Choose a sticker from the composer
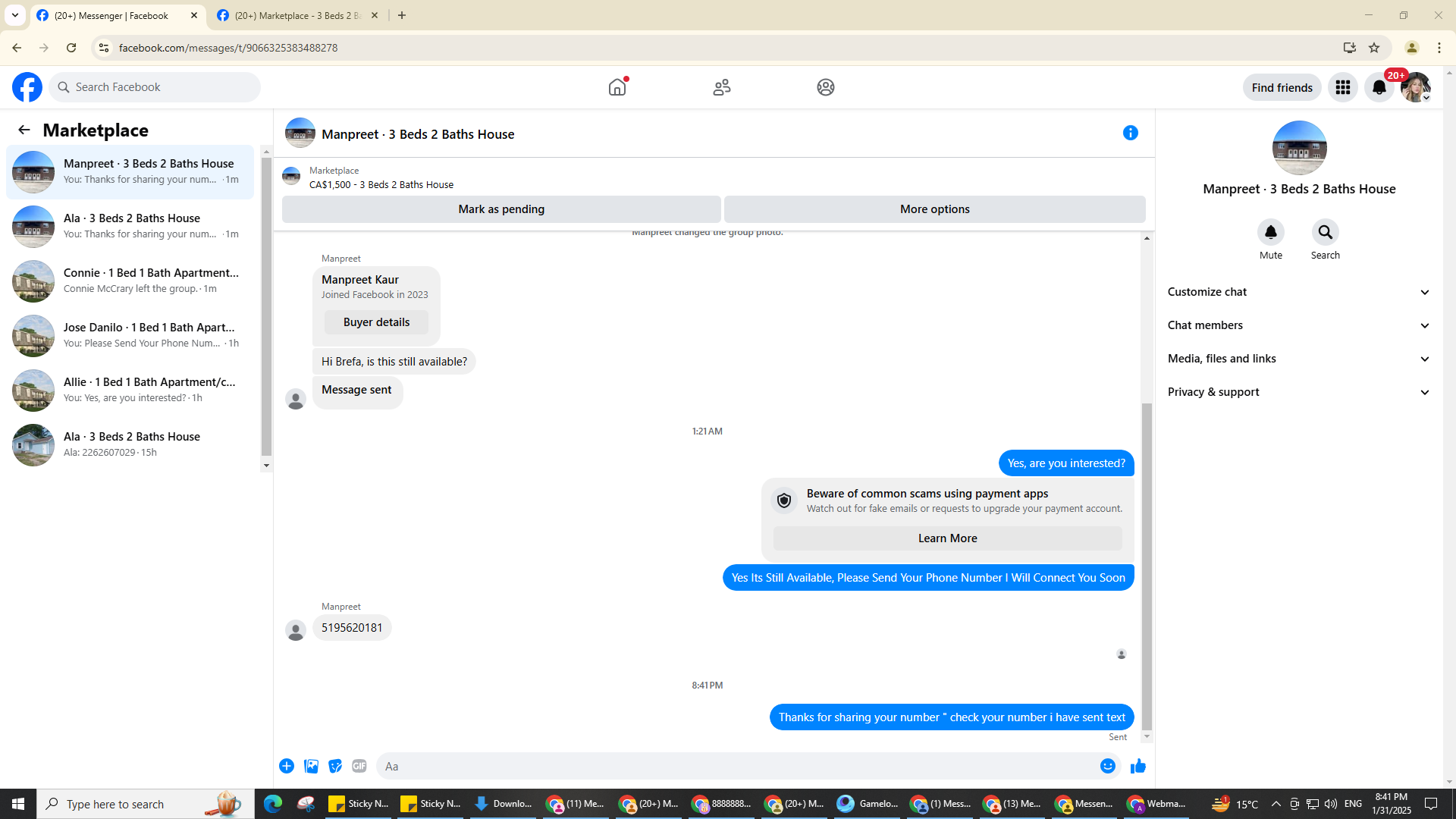 335,766
